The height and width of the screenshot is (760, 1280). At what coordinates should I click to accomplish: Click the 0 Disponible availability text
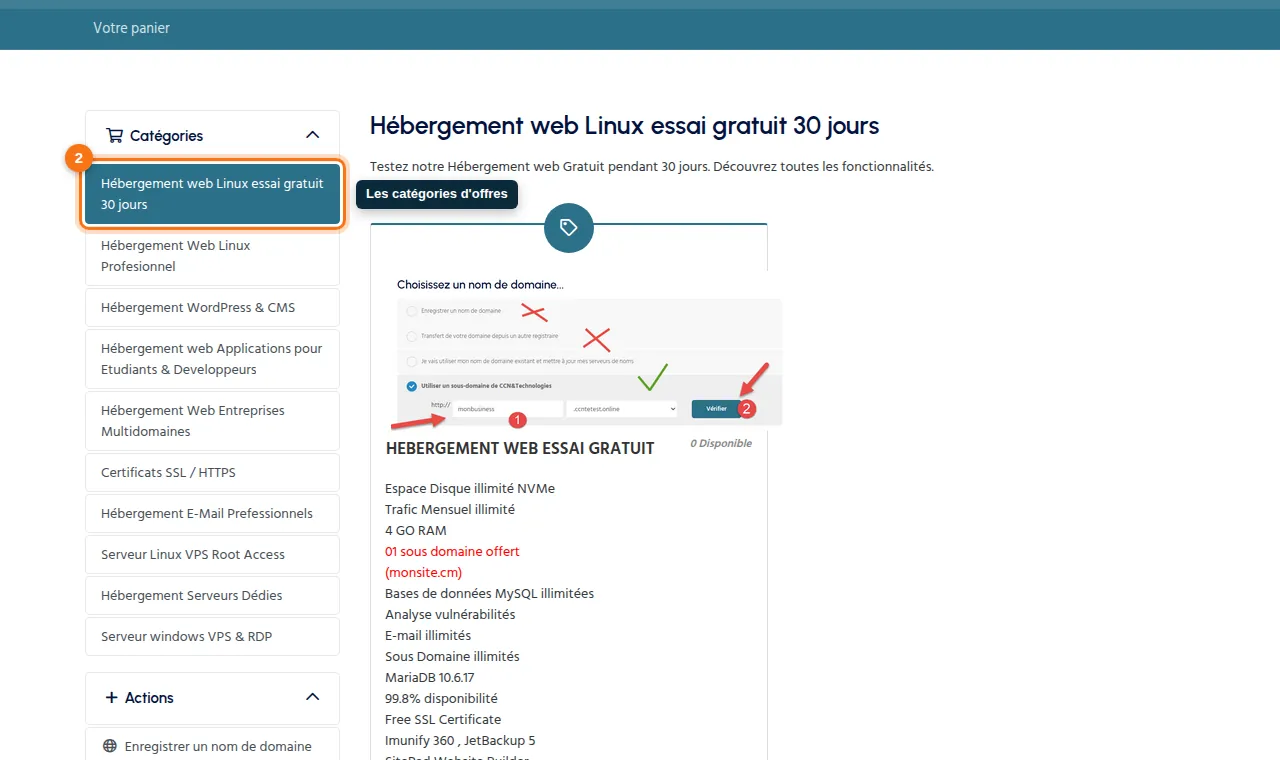(x=721, y=443)
